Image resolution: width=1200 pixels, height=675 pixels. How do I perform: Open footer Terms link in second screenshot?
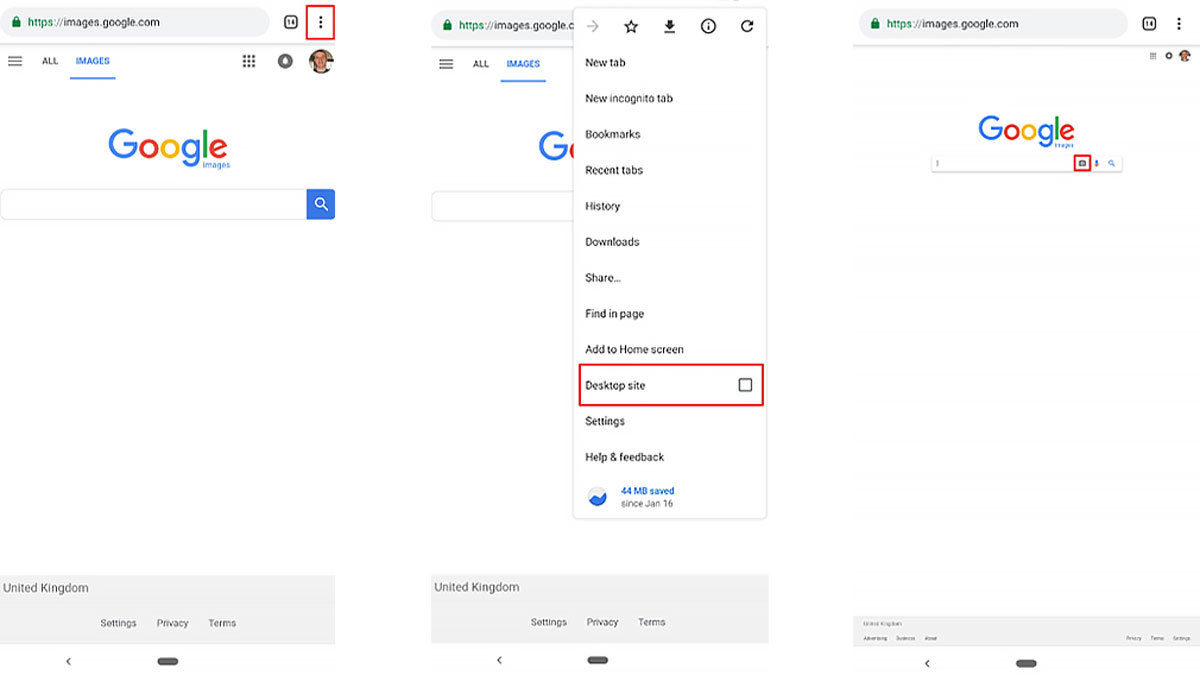coord(652,622)
